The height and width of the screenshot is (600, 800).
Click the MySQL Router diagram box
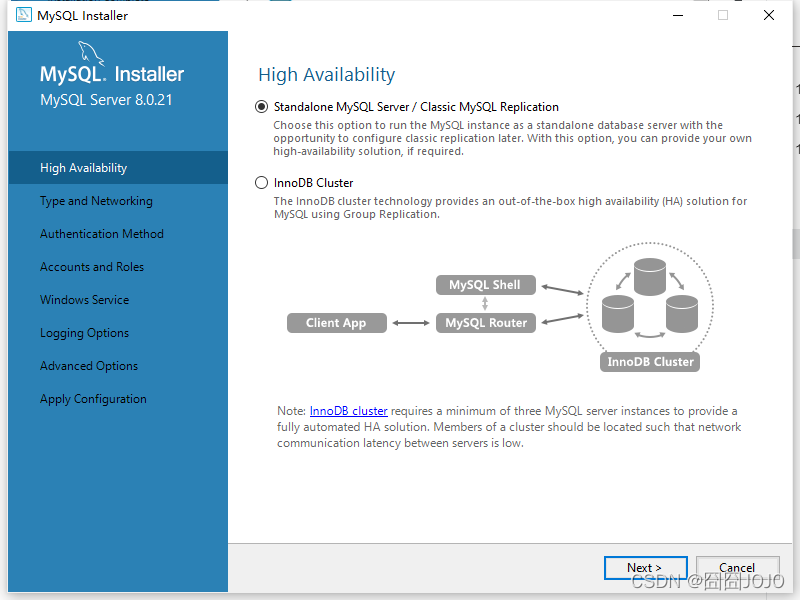(486, 323)
